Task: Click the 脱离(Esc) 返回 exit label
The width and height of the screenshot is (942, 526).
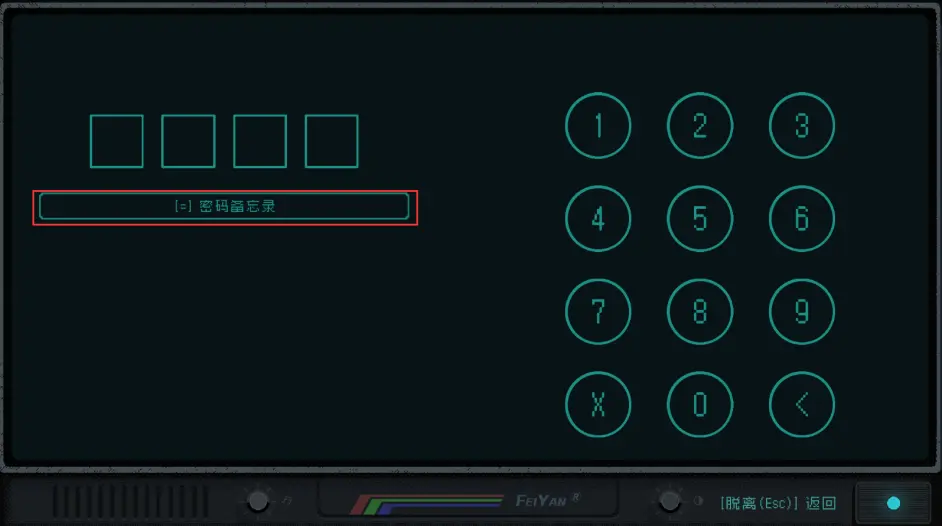Action: click(778, 503)
